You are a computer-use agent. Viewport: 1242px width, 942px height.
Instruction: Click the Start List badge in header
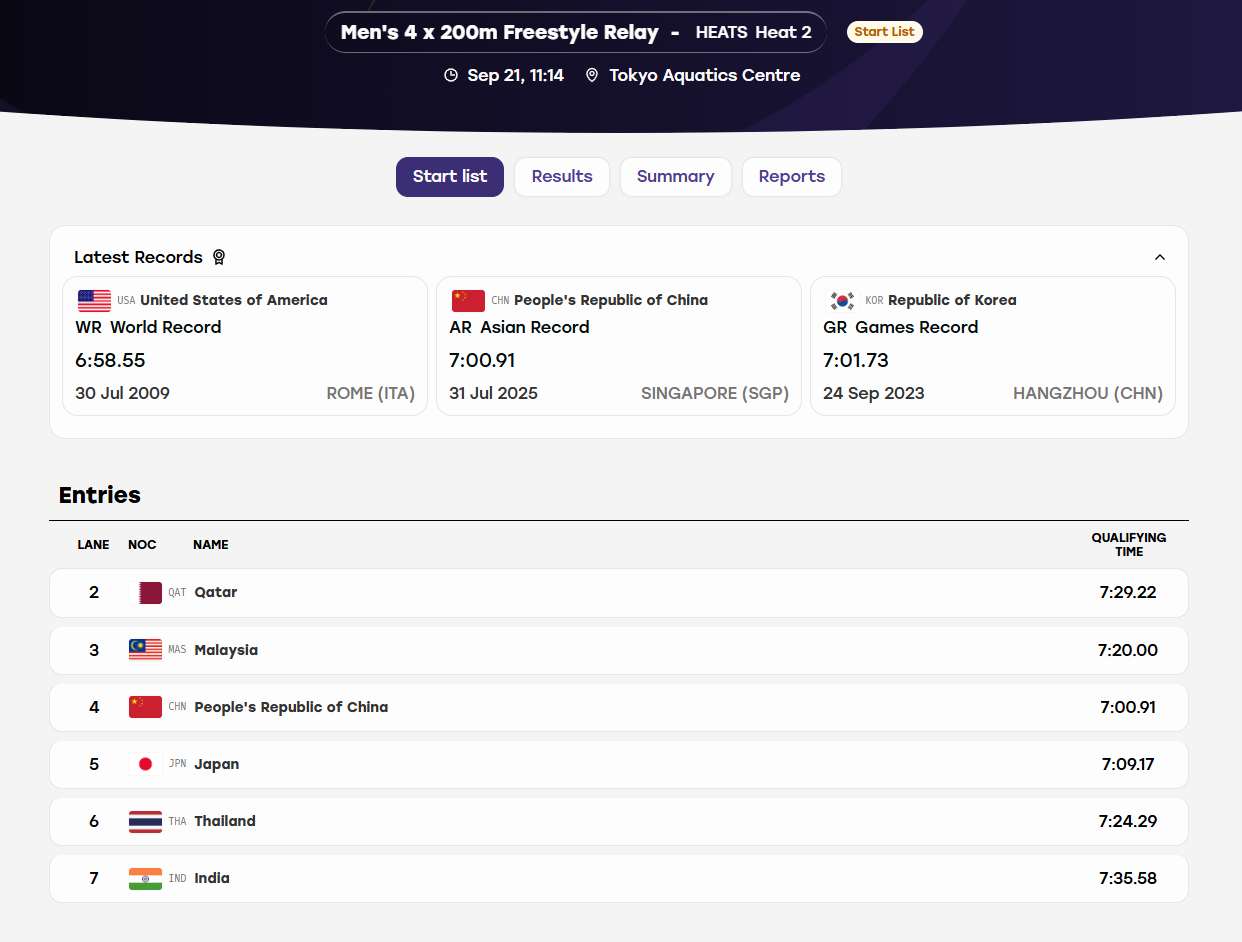click(885, 32)
